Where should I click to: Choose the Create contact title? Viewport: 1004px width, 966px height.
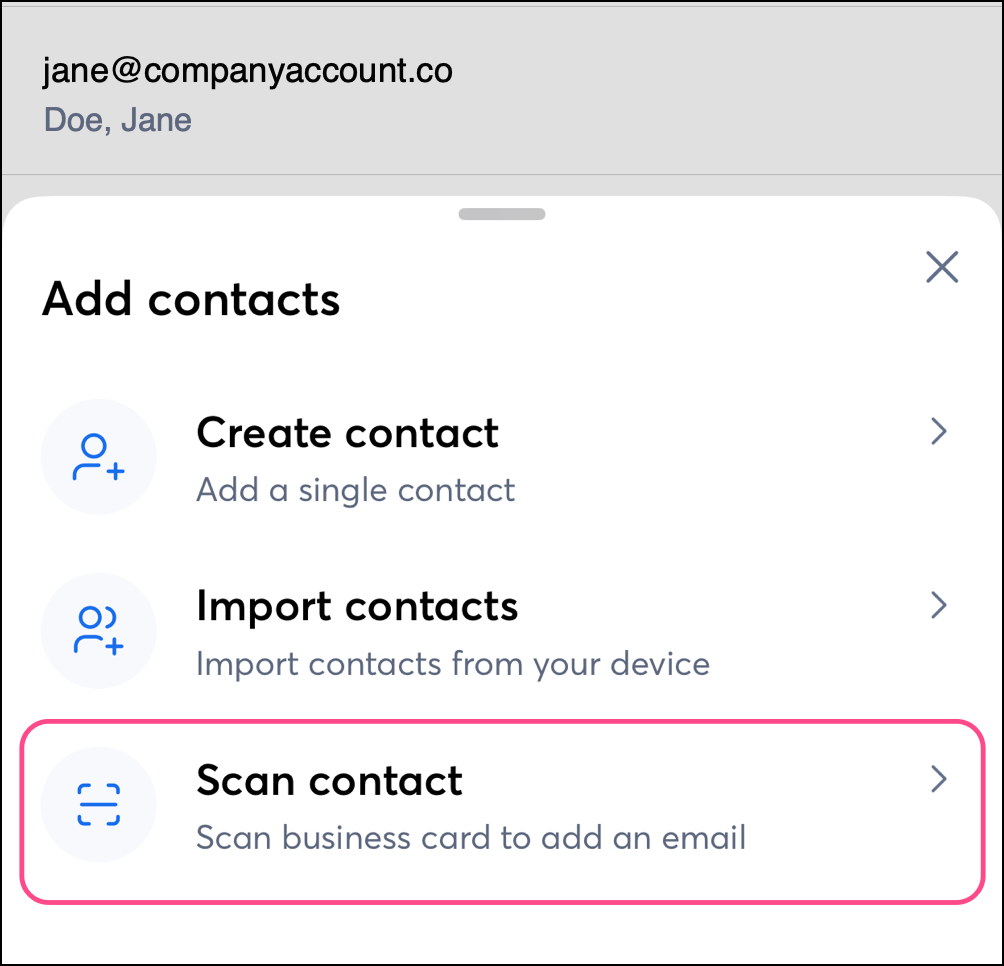point(347,433)
